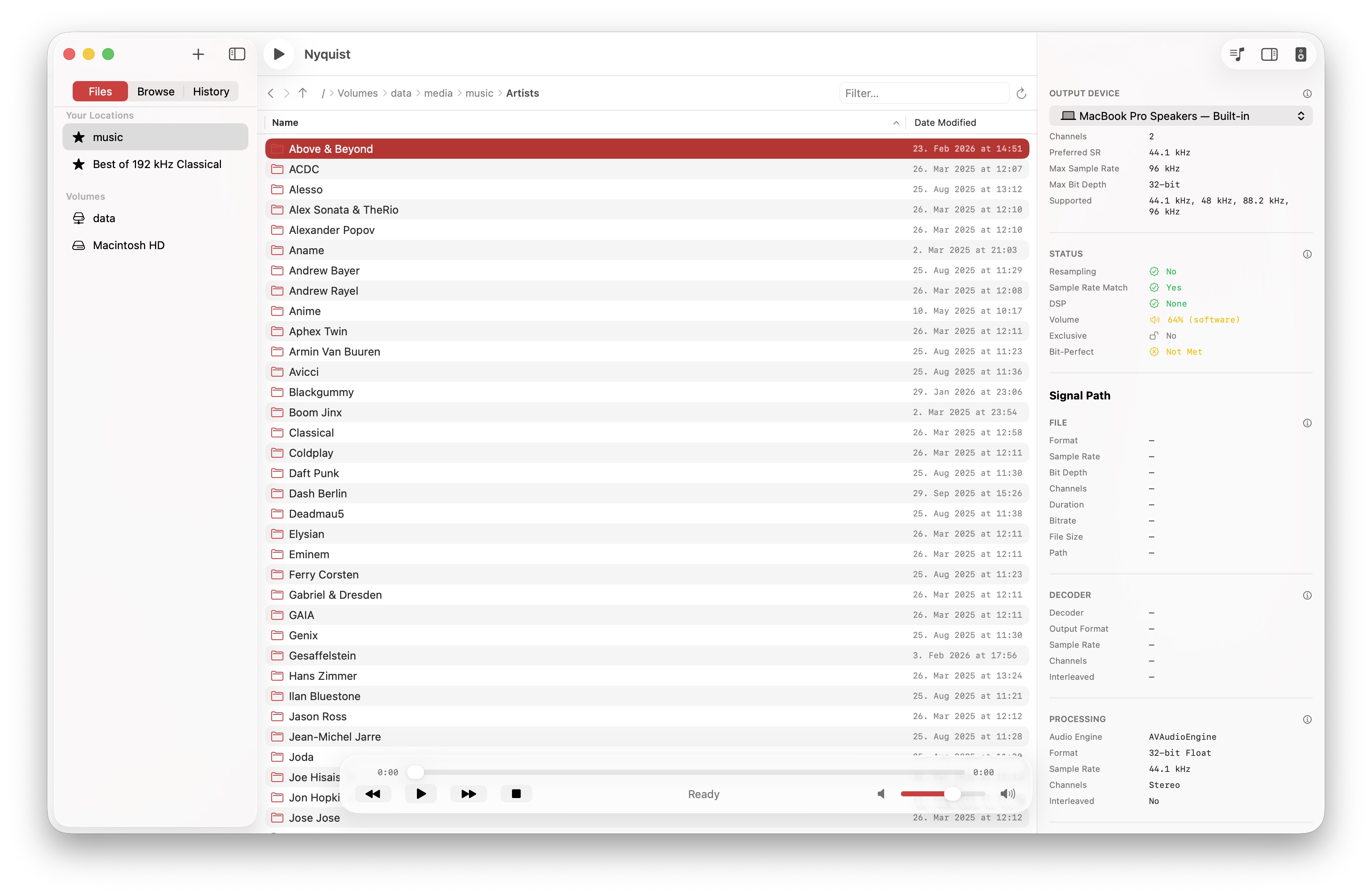The width and height of the screenshot is (1372, 896).
Task: Select the Coldplay folder
Action: [x=647, y=453]
